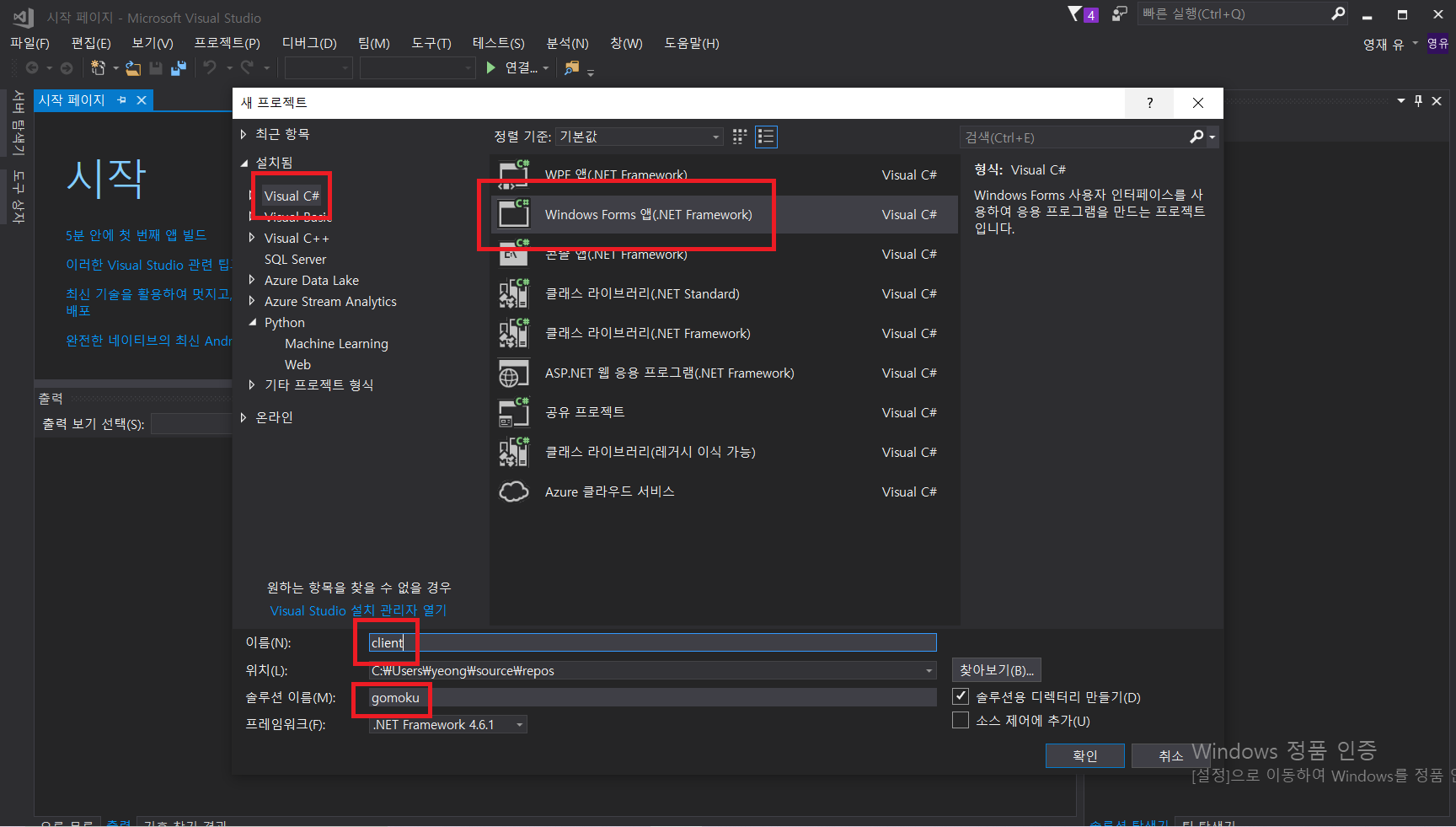
Task: Select SQL Server in the tree
Action: coord(295,259)
